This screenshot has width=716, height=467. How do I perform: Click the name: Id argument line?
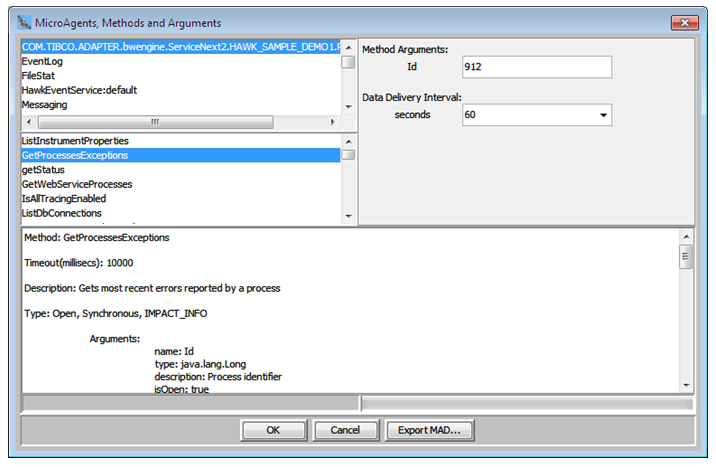(174, 352)
